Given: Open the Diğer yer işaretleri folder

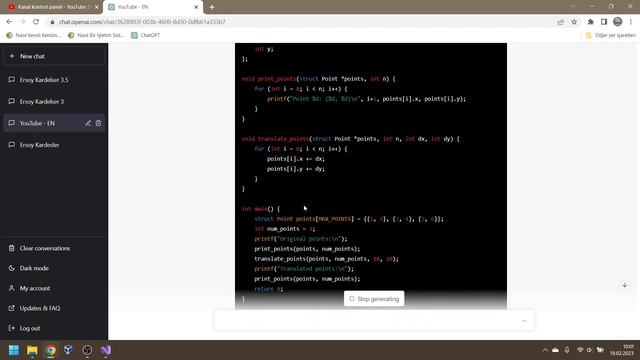Looking at the screenshot, I should 611,35.
